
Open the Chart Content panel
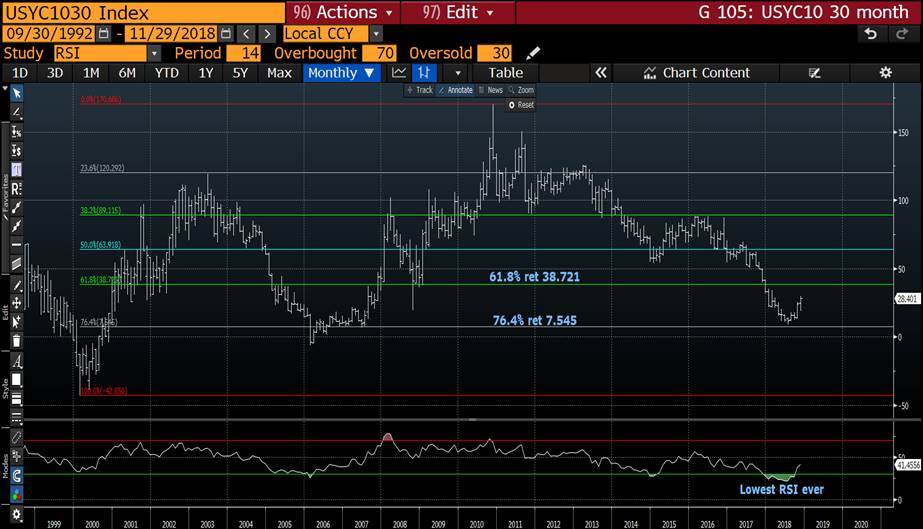(697, 73)
